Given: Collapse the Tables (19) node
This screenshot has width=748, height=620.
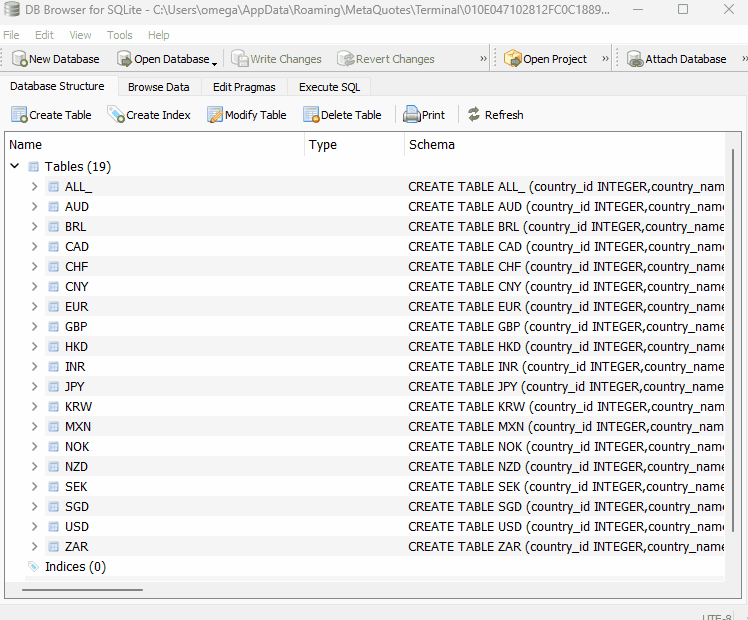Looking at the screenshot, I should tap(15, 166).
